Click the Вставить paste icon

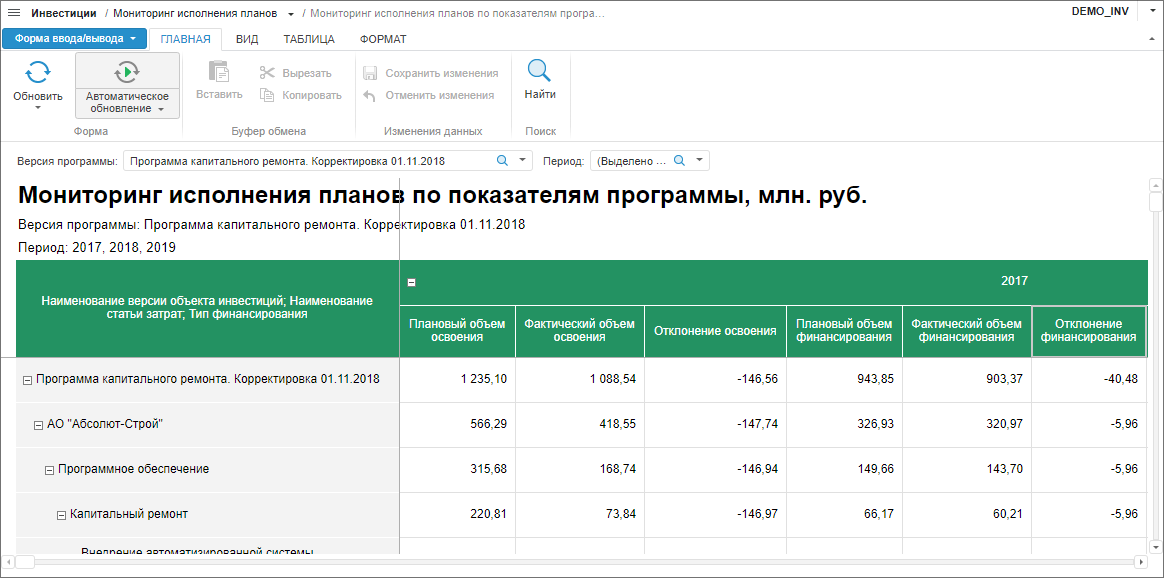click(x=219, y=72)
